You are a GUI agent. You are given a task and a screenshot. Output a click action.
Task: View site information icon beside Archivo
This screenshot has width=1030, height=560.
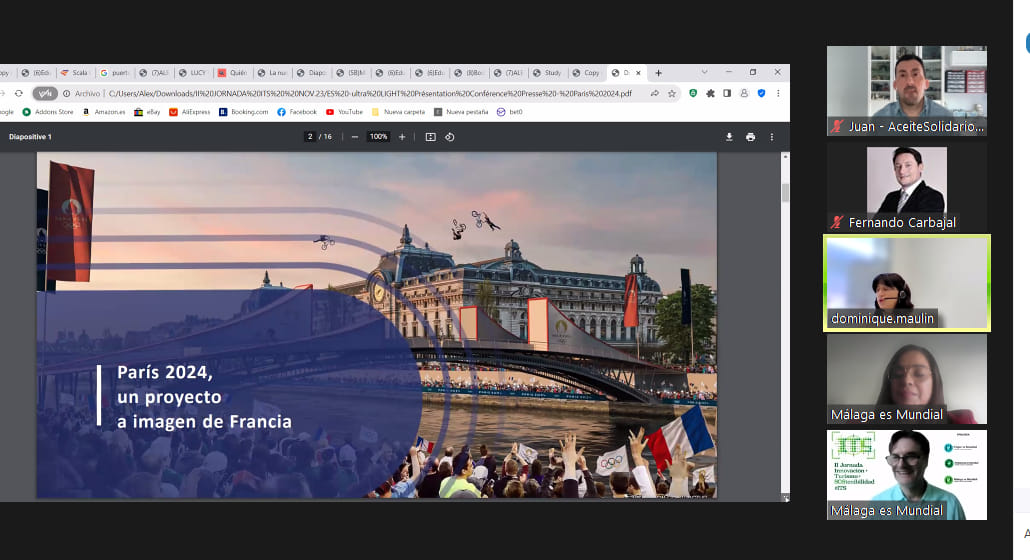point(66,94)
